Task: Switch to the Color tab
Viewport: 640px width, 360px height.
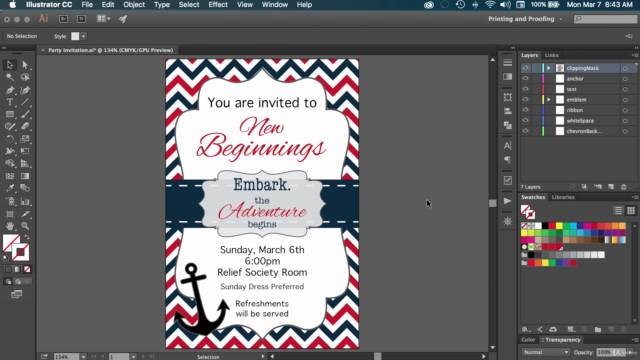Action: (x=528, y=340)
